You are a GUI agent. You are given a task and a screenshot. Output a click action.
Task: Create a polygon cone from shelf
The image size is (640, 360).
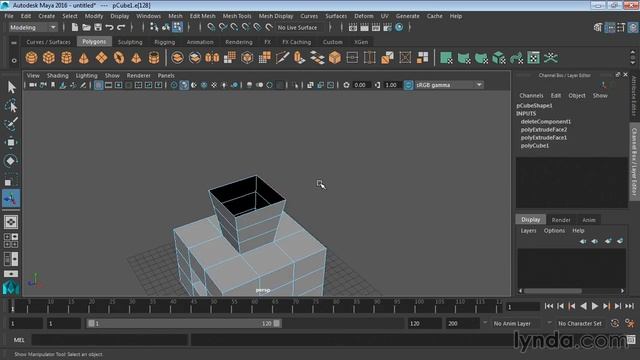(84, 58)
